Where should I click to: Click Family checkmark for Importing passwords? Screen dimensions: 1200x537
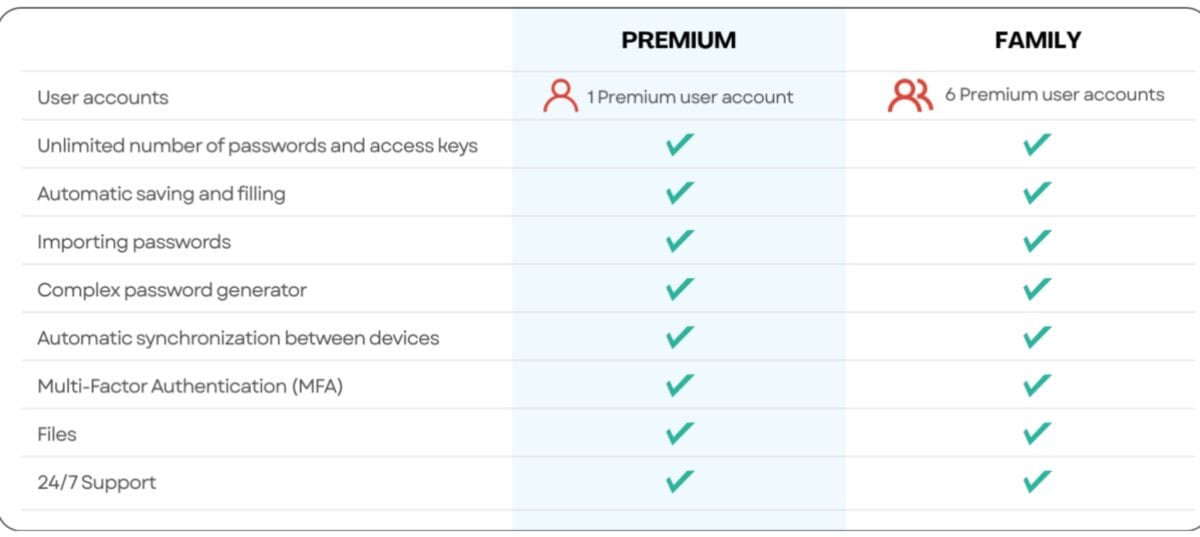pyautogui.click(x=1037, y=241)
